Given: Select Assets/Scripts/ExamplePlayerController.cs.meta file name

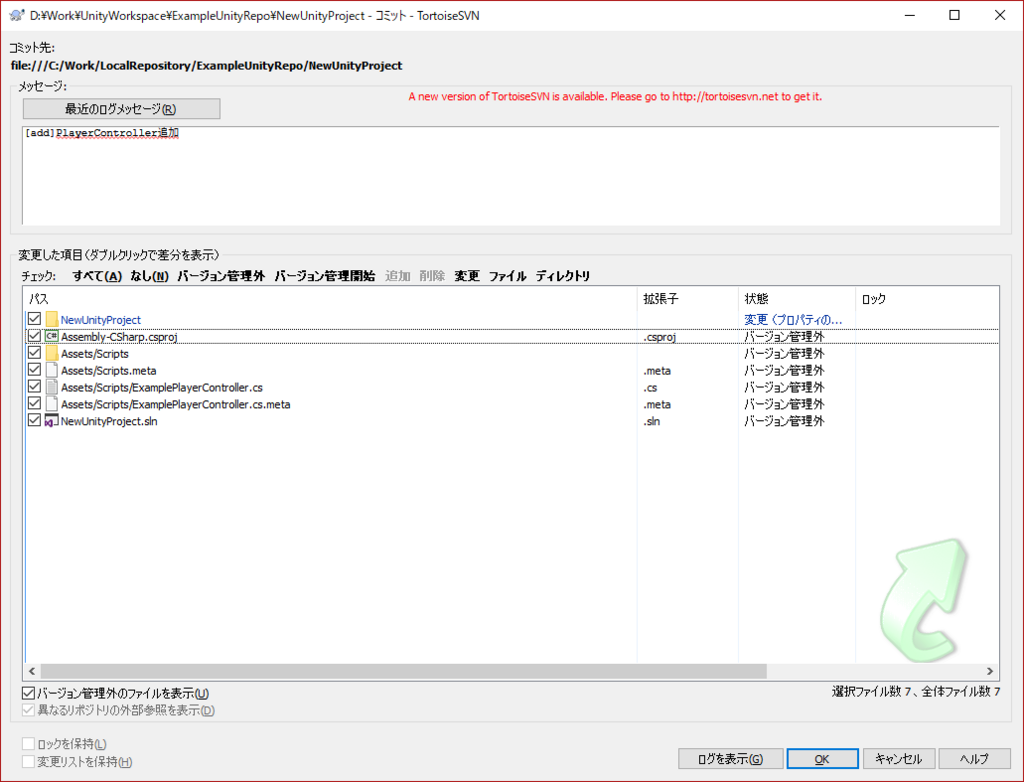Looking at the screenshot, I should coord(176,404).
